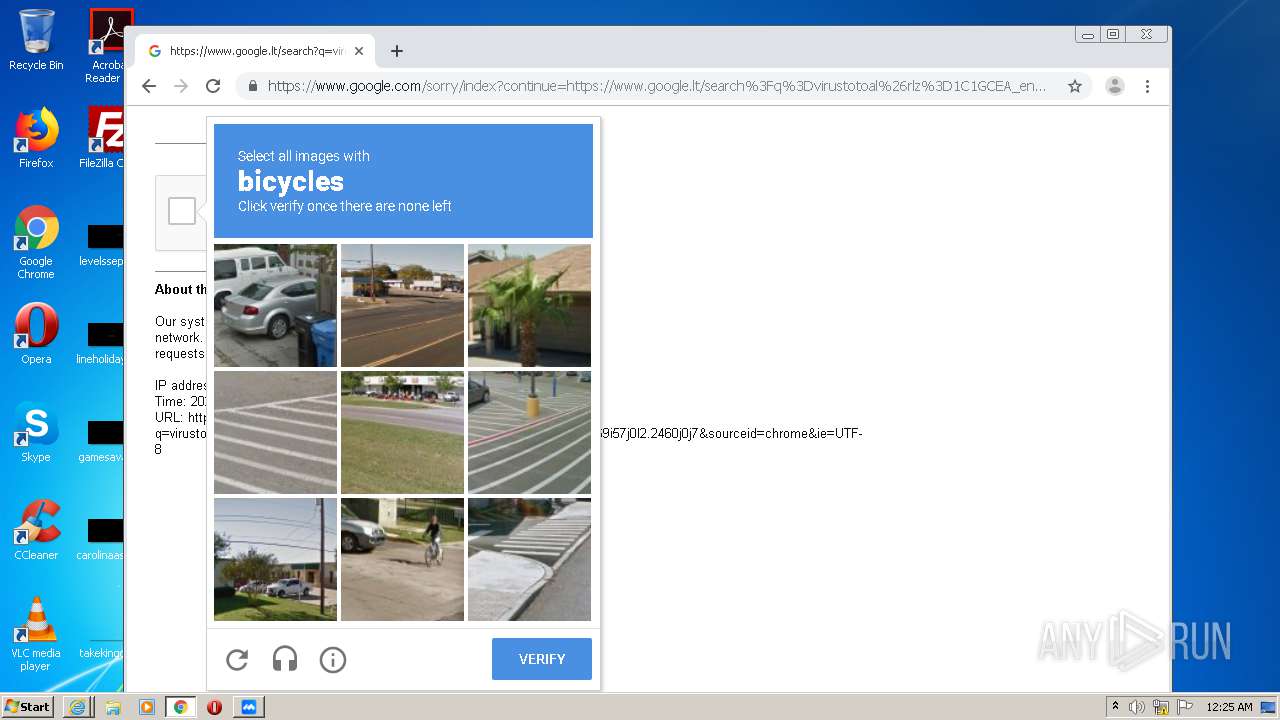Open the volume speaker tray icon
1280x720 pixels.
[1137, 707]
